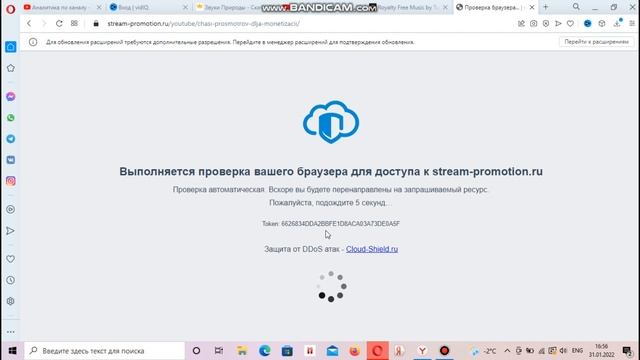Open the snapshot camera icon in address bar
This screenshot has height=360, width=640.
533,24
